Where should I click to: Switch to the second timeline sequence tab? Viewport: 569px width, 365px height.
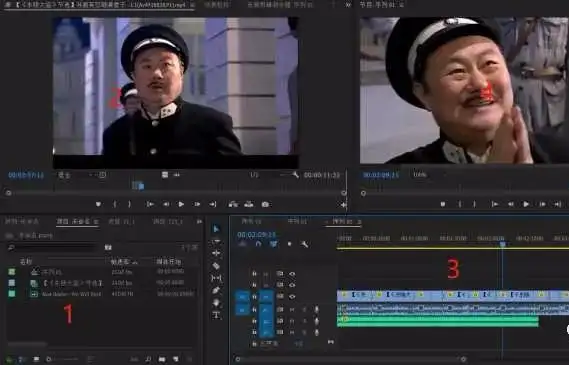point(297,221)
